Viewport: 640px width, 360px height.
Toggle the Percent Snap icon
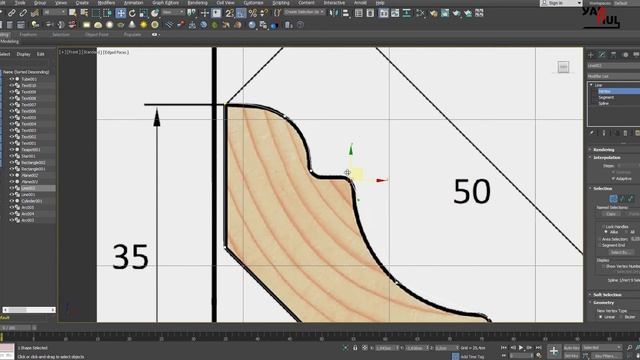coord(253,13)
